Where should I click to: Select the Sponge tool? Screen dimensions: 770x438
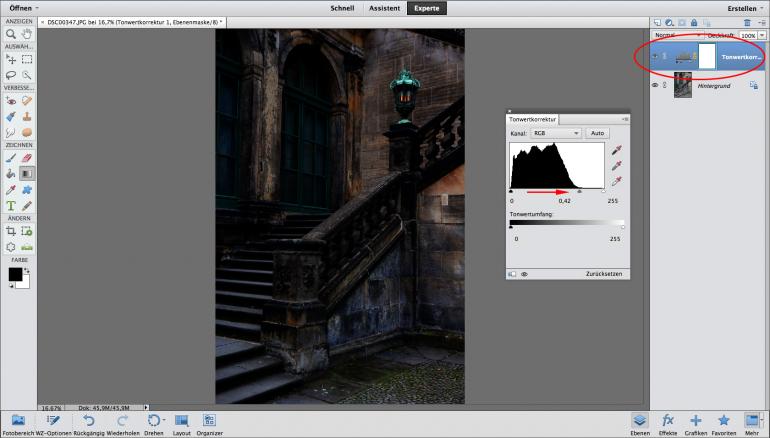pyautogui.click(x=27, y=132)
